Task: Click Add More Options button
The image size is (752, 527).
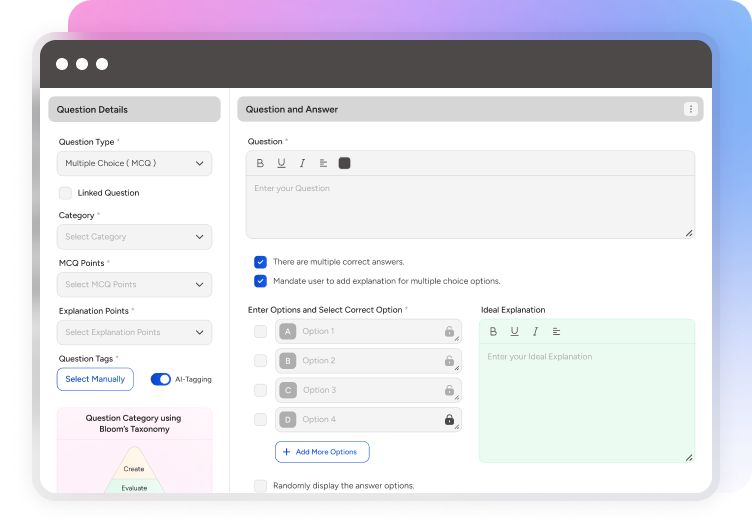Action: tap(322, 452)
